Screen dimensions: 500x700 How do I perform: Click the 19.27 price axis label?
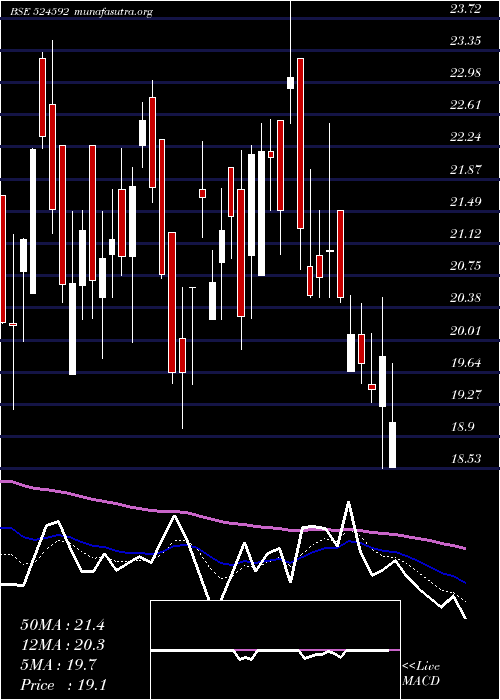pos(465,395)
